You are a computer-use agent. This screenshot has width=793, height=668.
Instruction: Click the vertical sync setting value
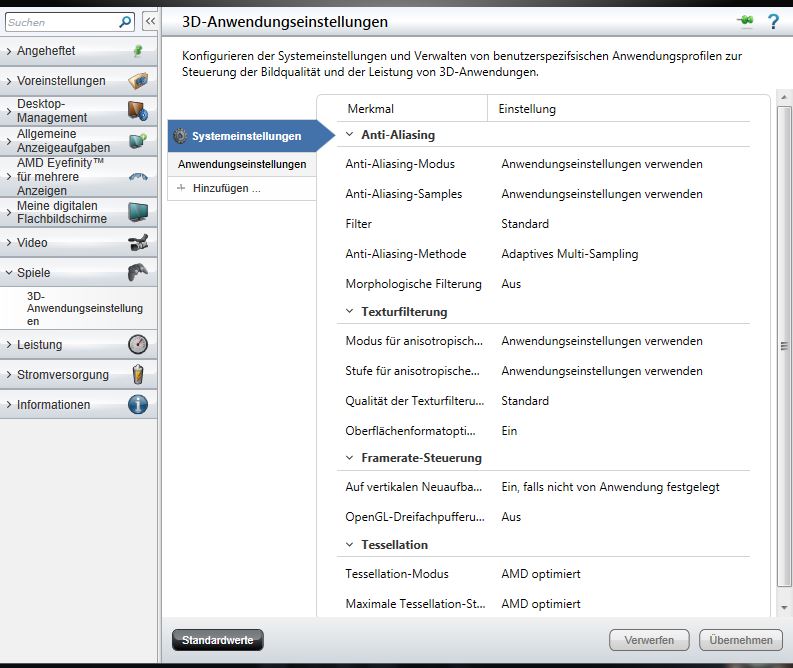tap(610, 487)
